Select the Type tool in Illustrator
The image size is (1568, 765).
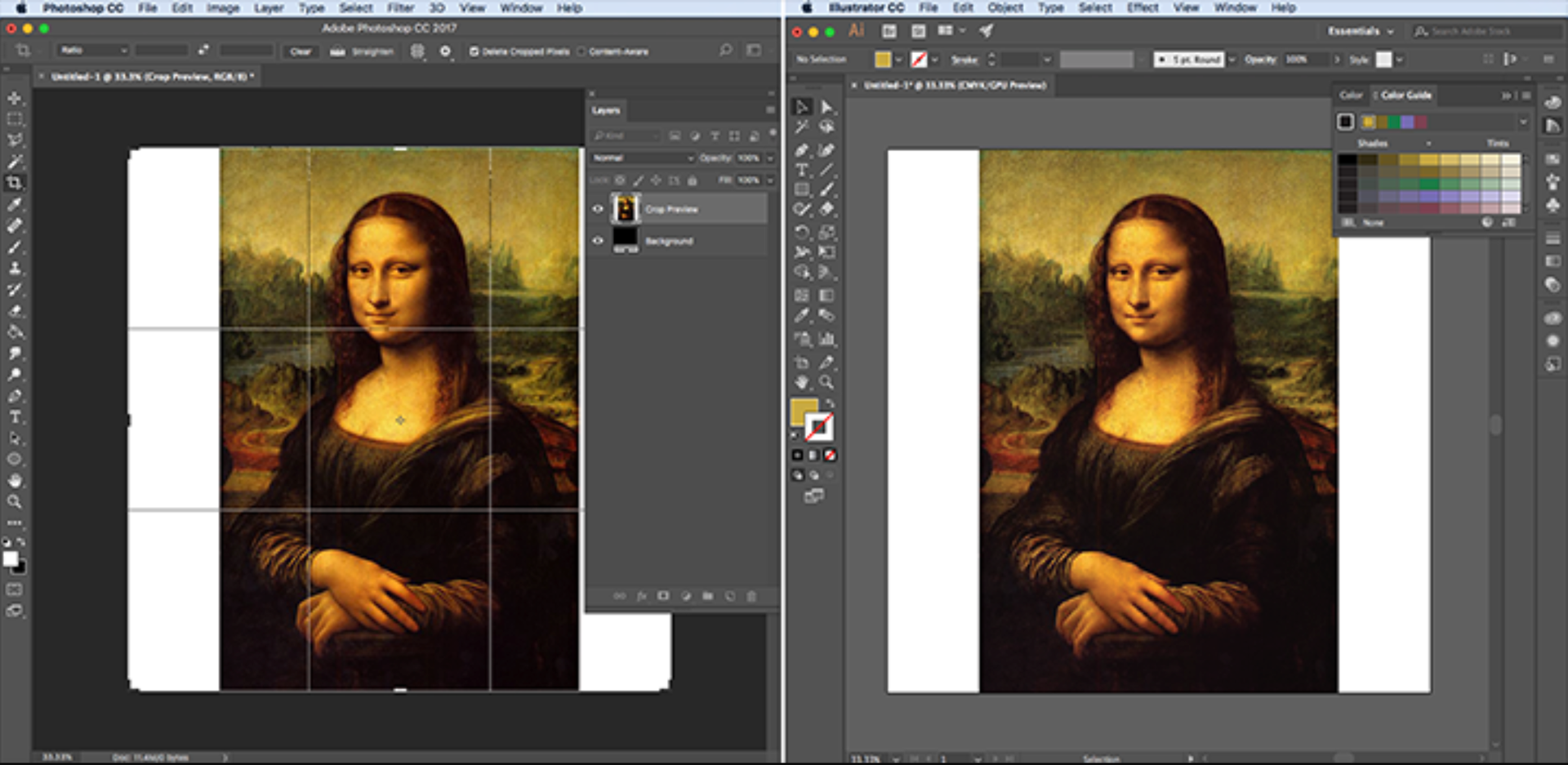[x=802, y=170]
